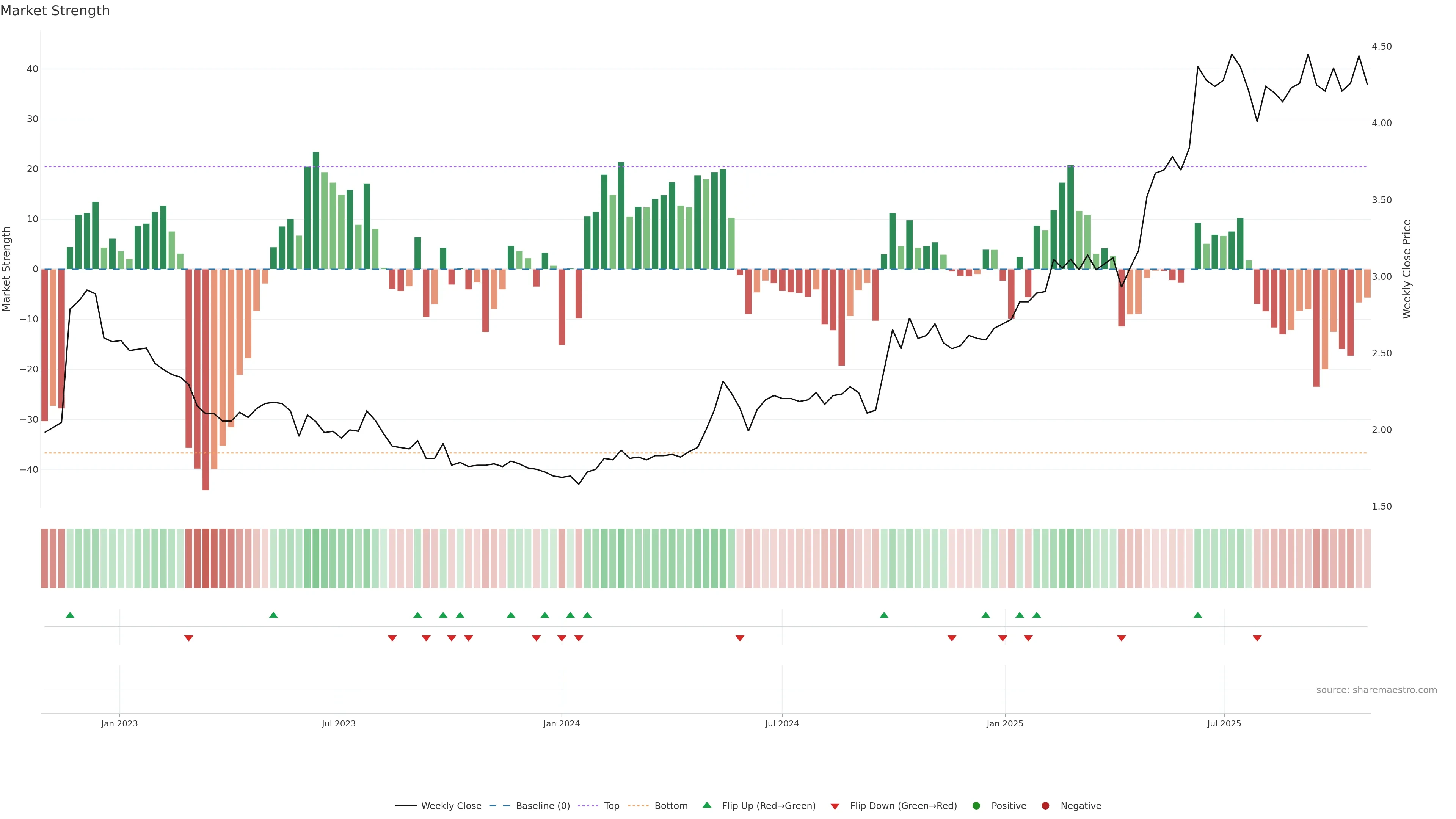Screen dimensions: 1456x819
Task: Click the Positive green circle legend icon
Action: pyautogui.click(x=976, y=805)
